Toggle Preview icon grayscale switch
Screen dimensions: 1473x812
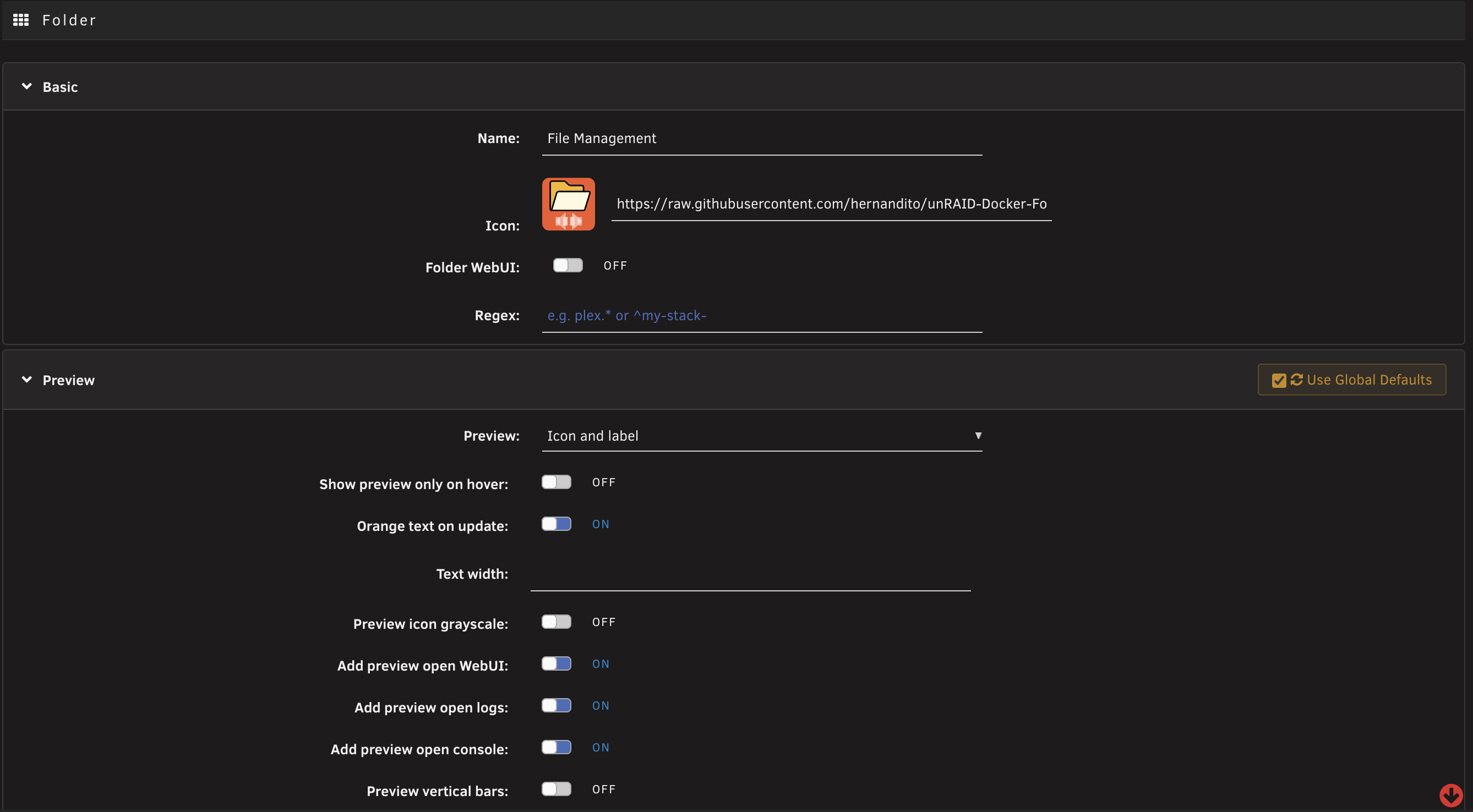pyautogui.click(x=557, y=622)
